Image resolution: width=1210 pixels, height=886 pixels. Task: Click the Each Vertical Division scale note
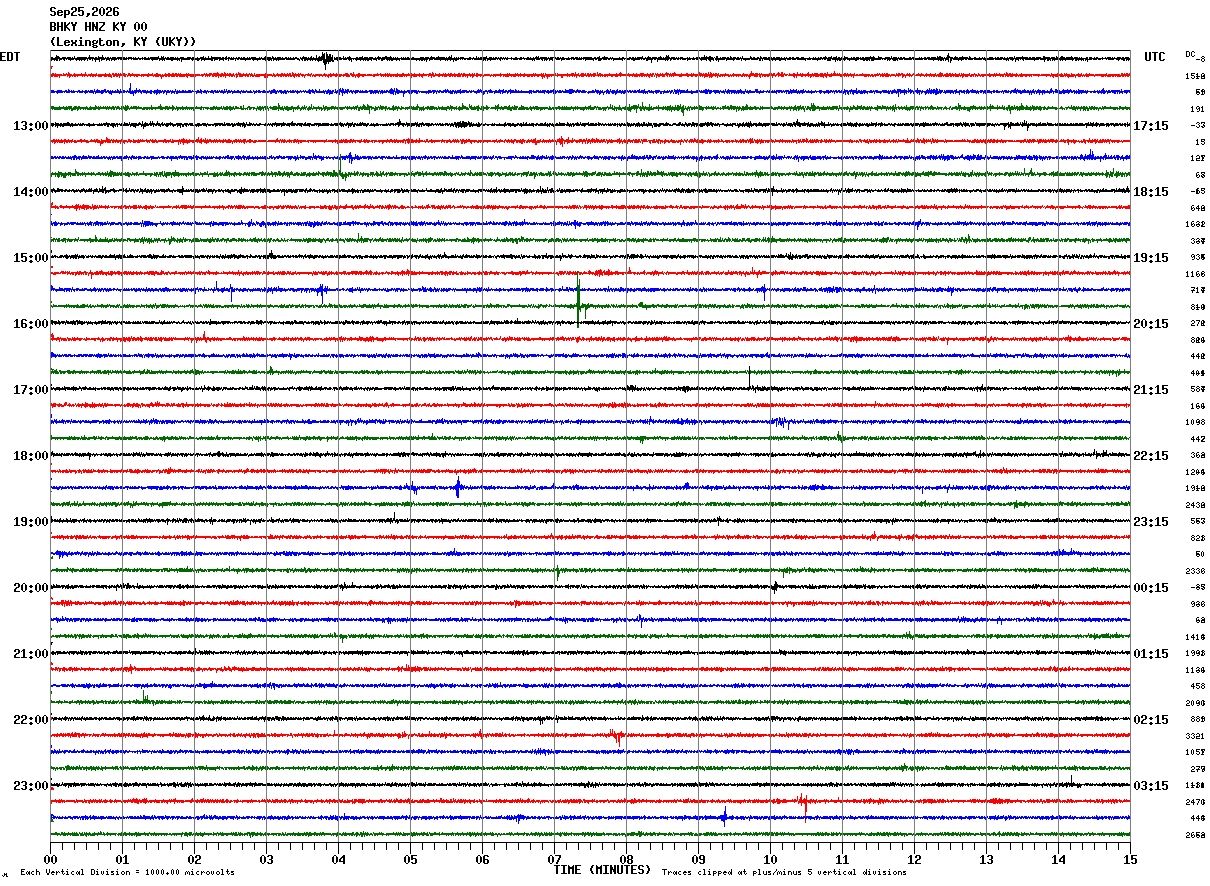(x=127, y=873)
